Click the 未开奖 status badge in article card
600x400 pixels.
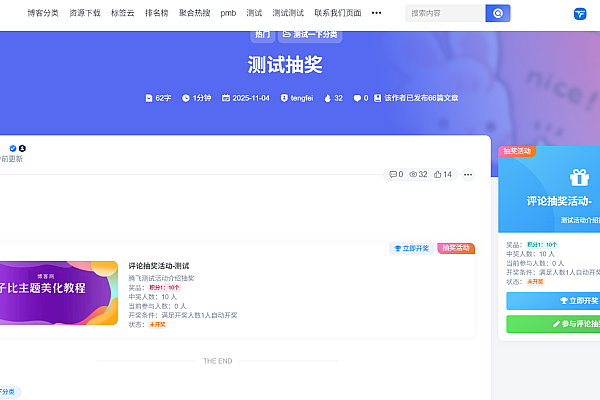157,325
